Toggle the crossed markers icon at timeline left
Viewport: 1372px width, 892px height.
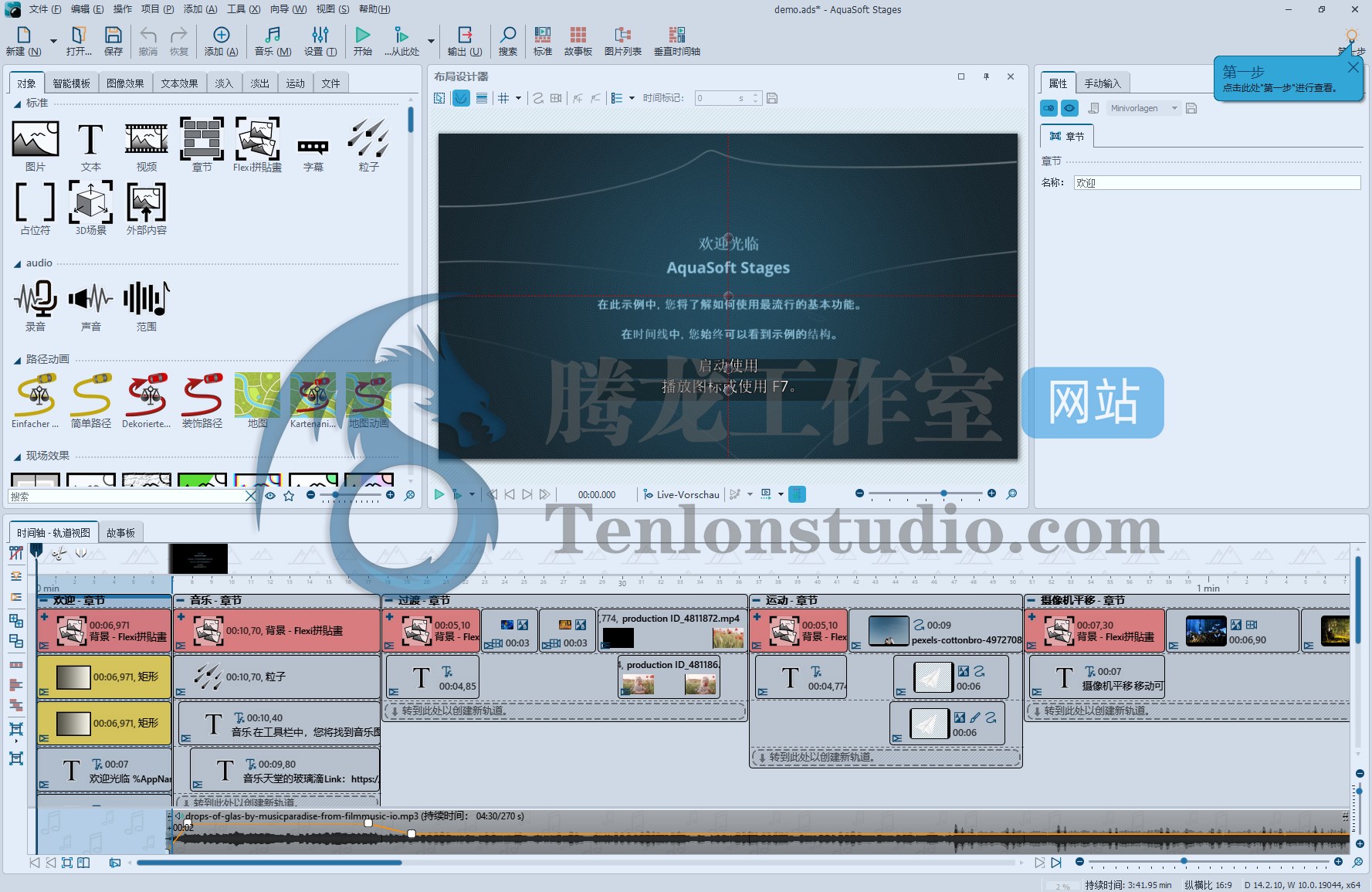(x=15, y=553)
